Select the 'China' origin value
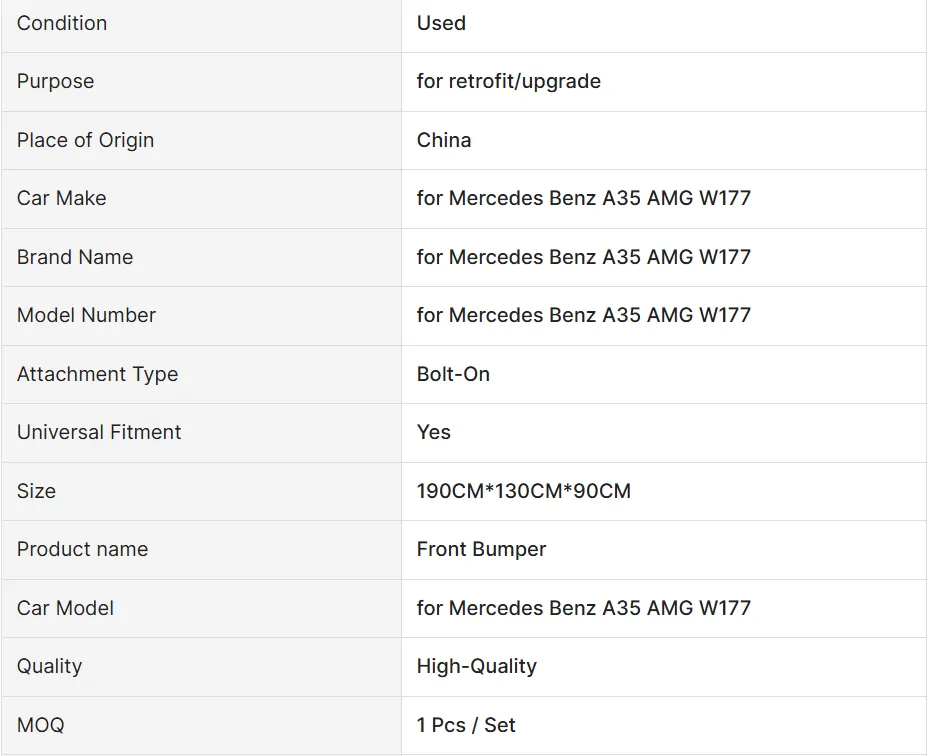 click(444, 140)
